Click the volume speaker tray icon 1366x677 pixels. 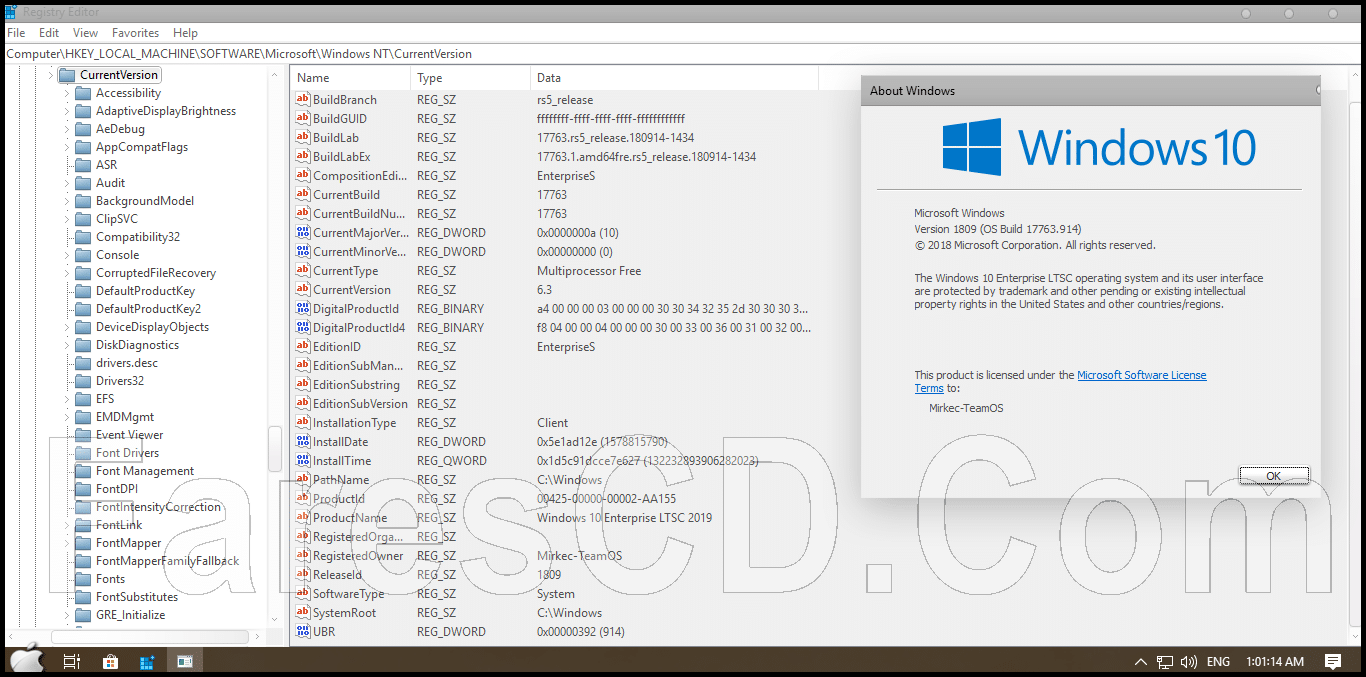click(1189, 662)
